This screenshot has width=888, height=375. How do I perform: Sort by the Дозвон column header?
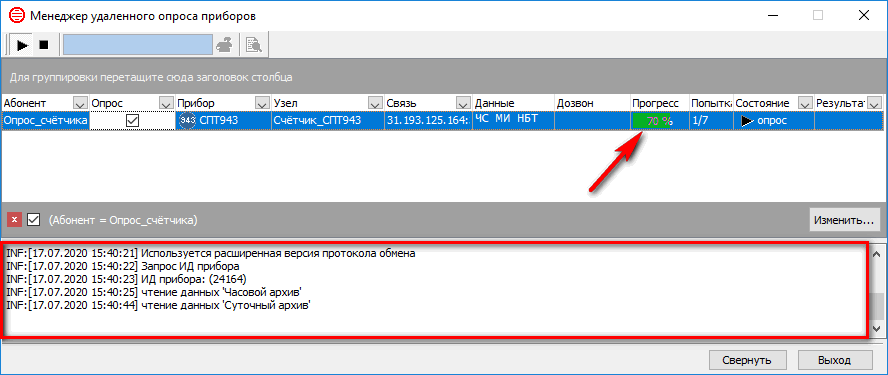coord(592,103)
